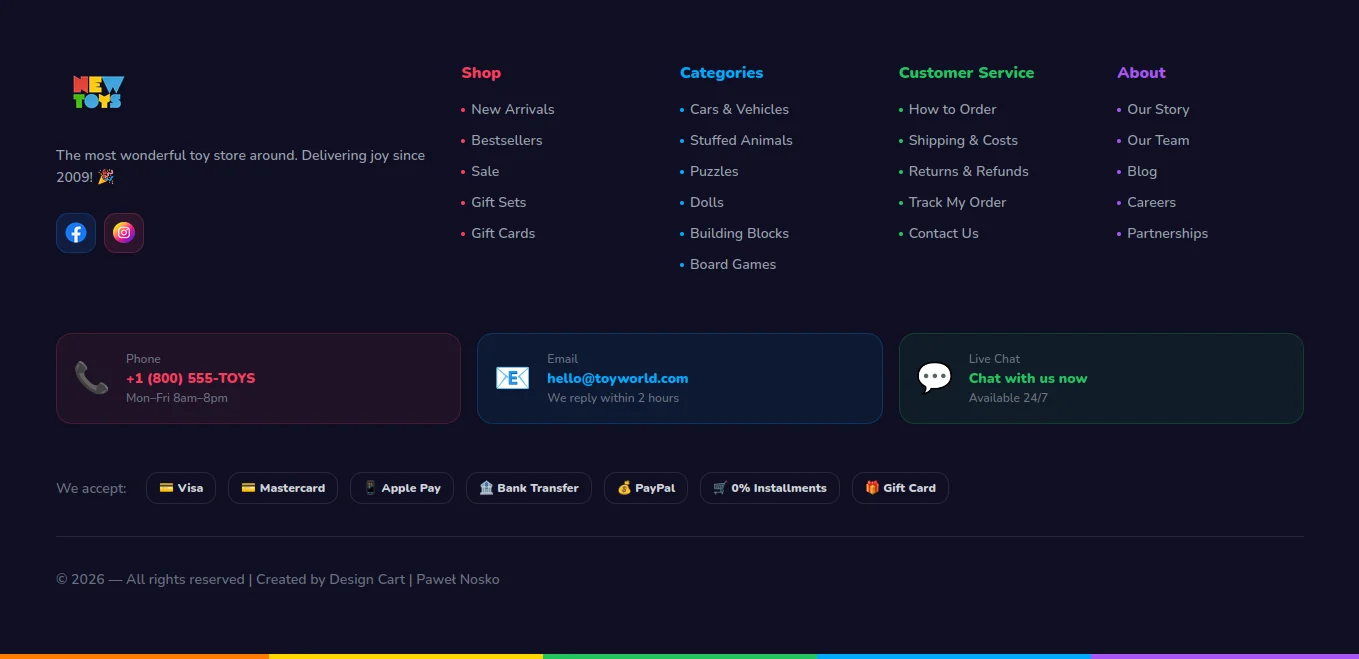Screen dimensions: 1359x659
Task: Open the Board Games category link
Action: (x=733, y=264)
